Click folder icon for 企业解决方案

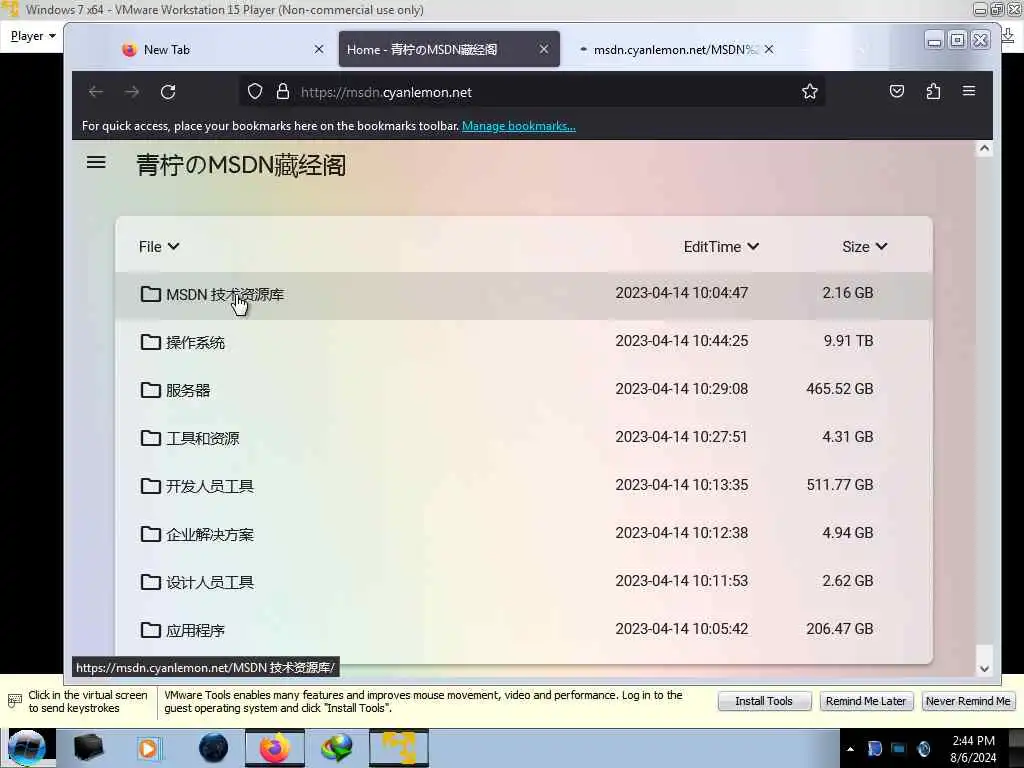[x=150, y=534]
